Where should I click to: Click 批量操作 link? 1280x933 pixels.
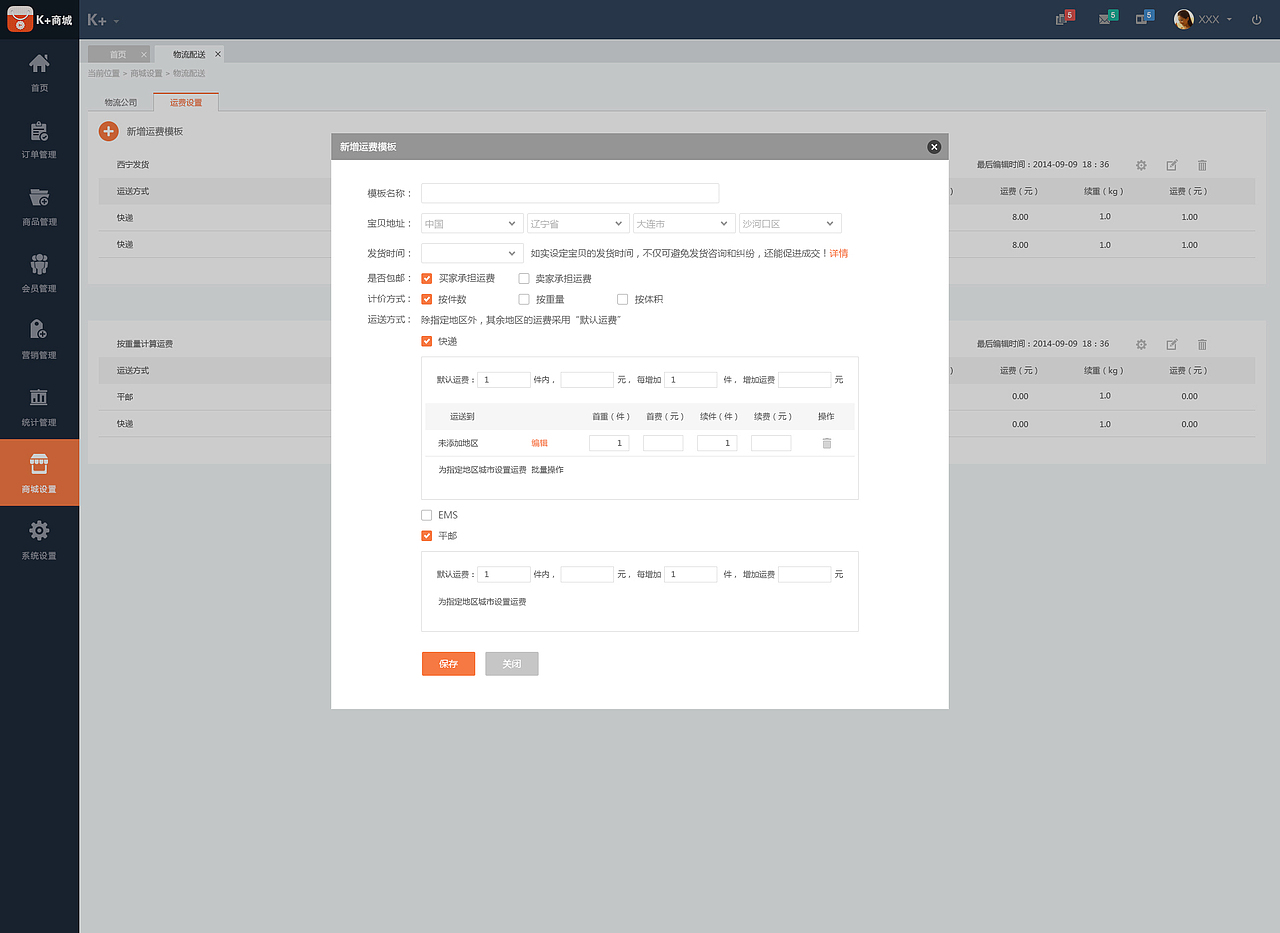(x=547, y=470)
